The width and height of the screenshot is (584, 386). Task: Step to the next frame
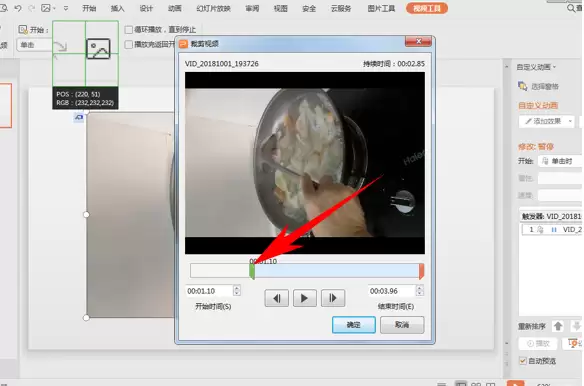point(333,298)
